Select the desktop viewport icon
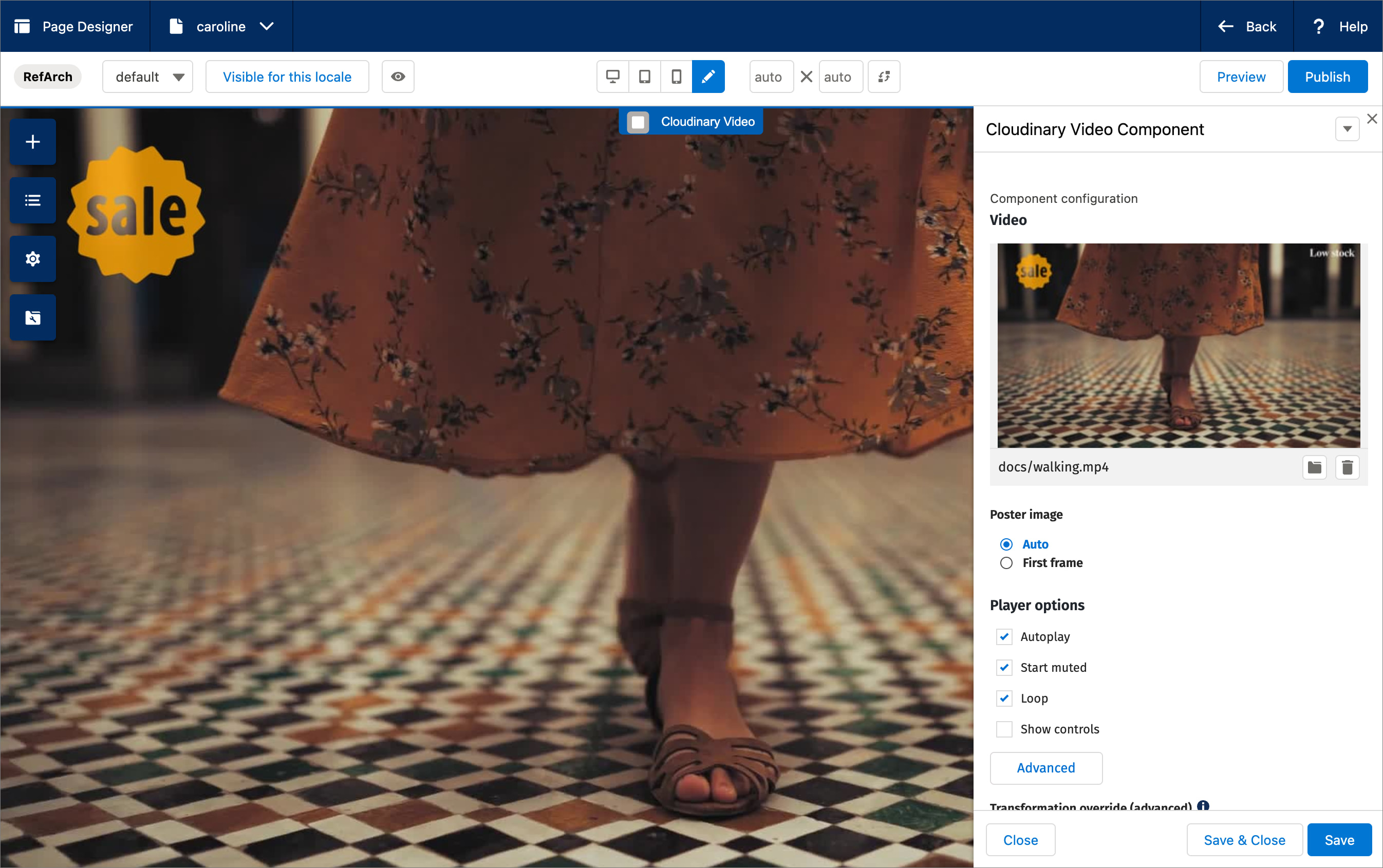The height and width of the screenshot is (868, 1383). click(x=612, y=77)
